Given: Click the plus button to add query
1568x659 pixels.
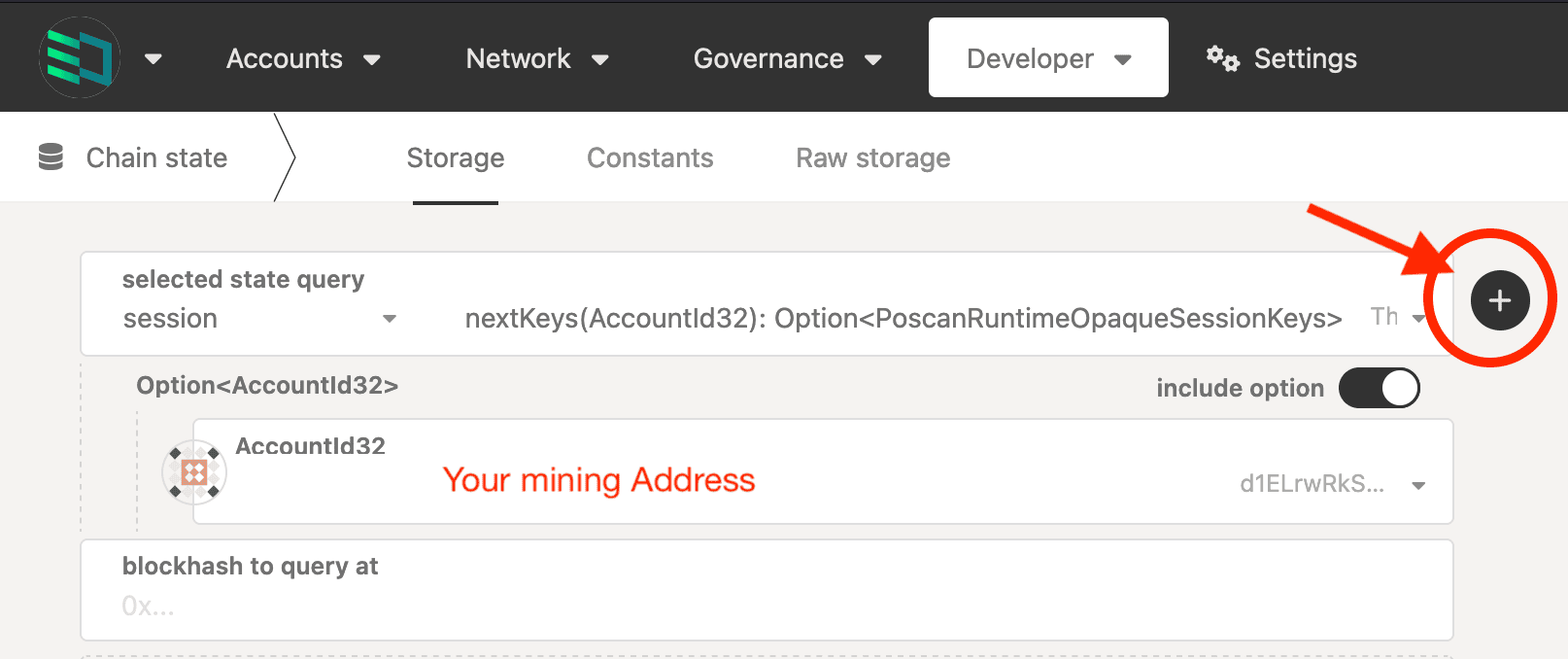Looking at the screenshot, I should coord(1499,300).
